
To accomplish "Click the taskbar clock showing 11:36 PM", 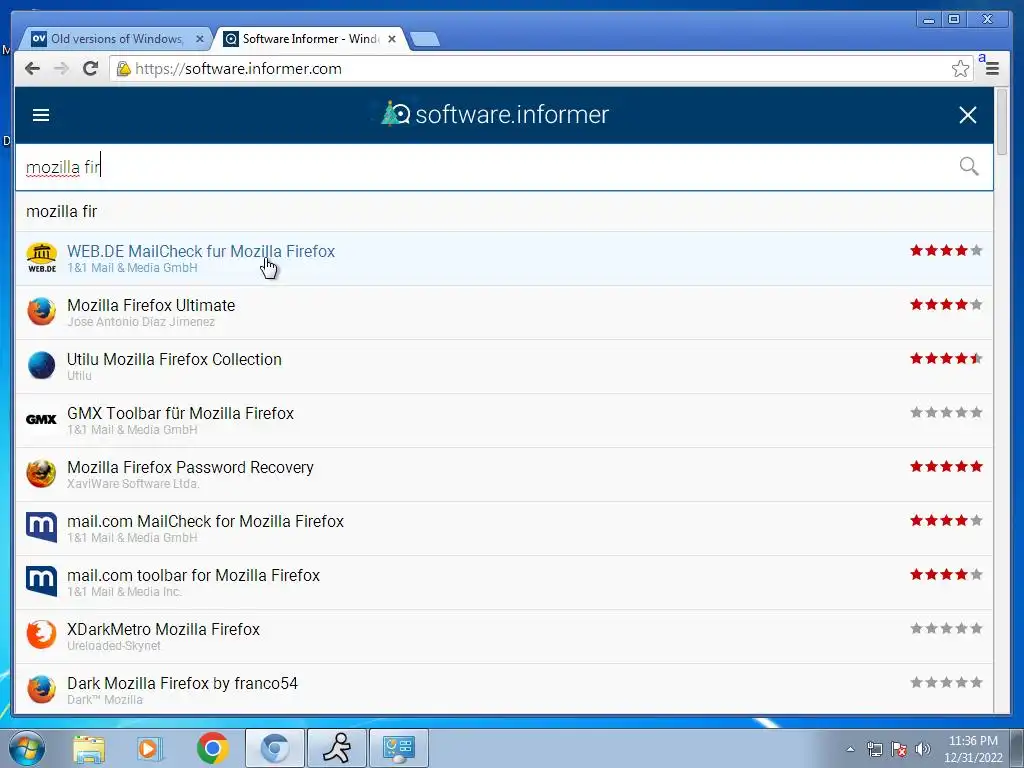I will [x=973, y=749].
